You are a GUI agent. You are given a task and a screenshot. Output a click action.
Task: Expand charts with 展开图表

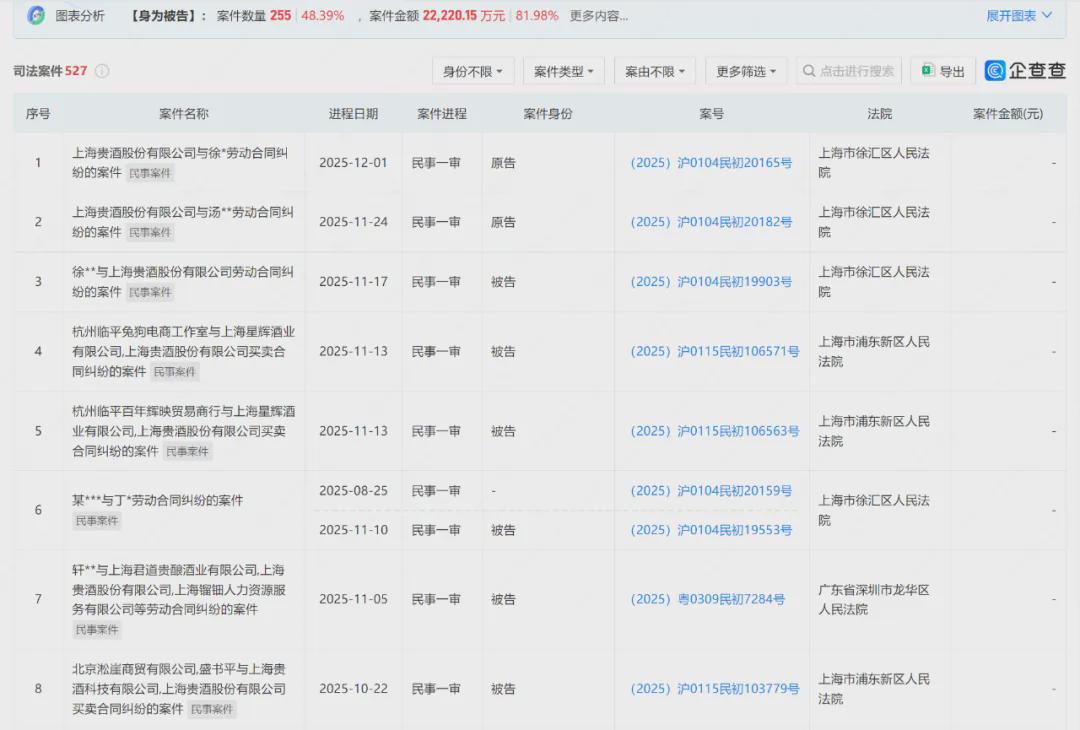tap(1019, 16)
